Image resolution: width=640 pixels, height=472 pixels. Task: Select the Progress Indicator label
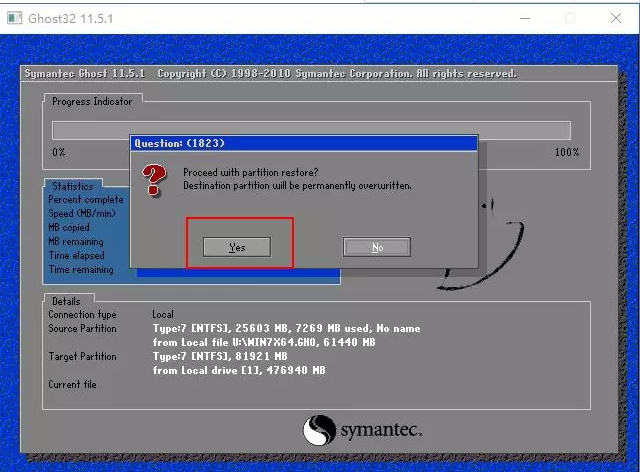[x=92, y=101]
